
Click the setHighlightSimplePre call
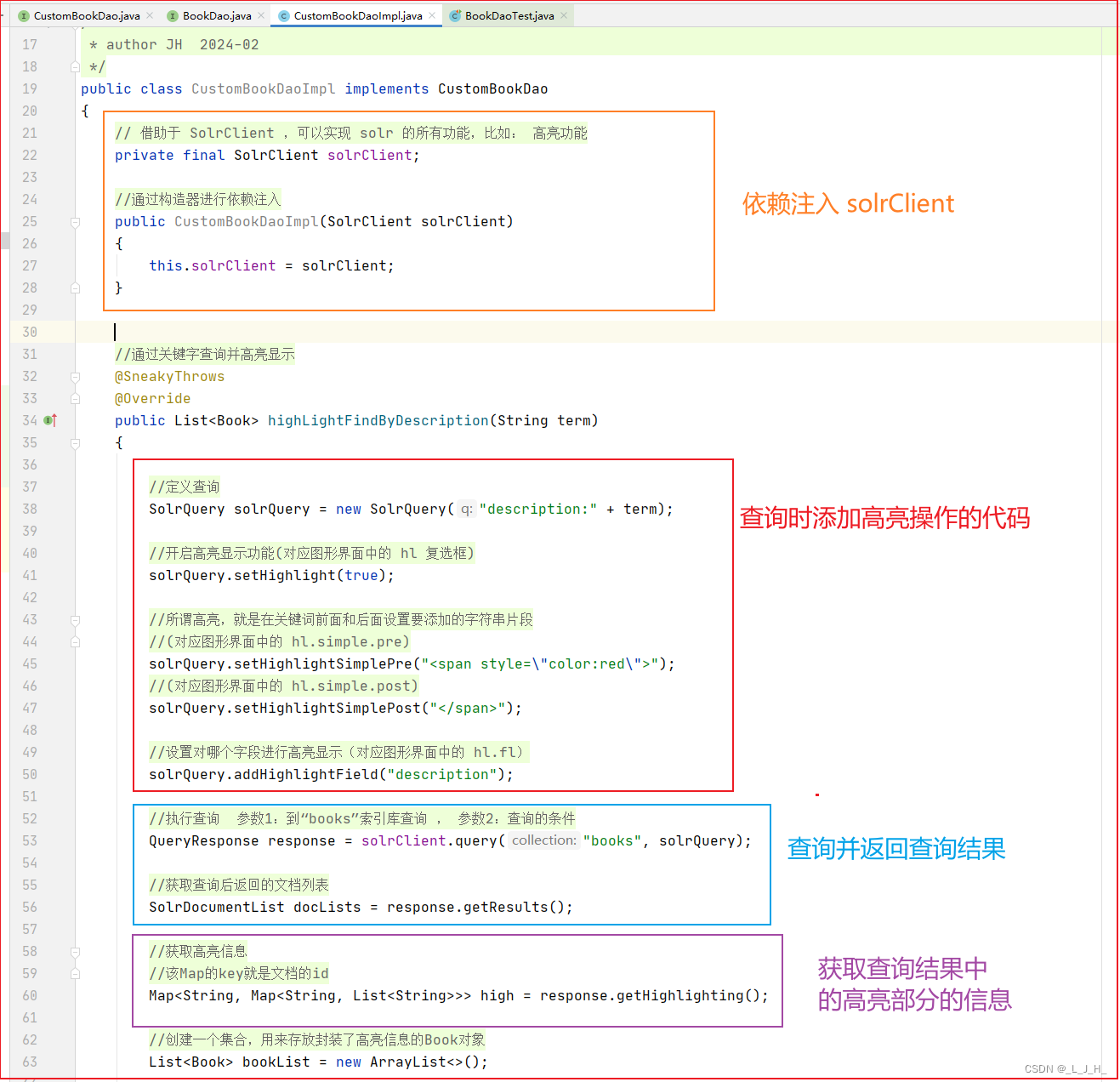coord(322,663)
